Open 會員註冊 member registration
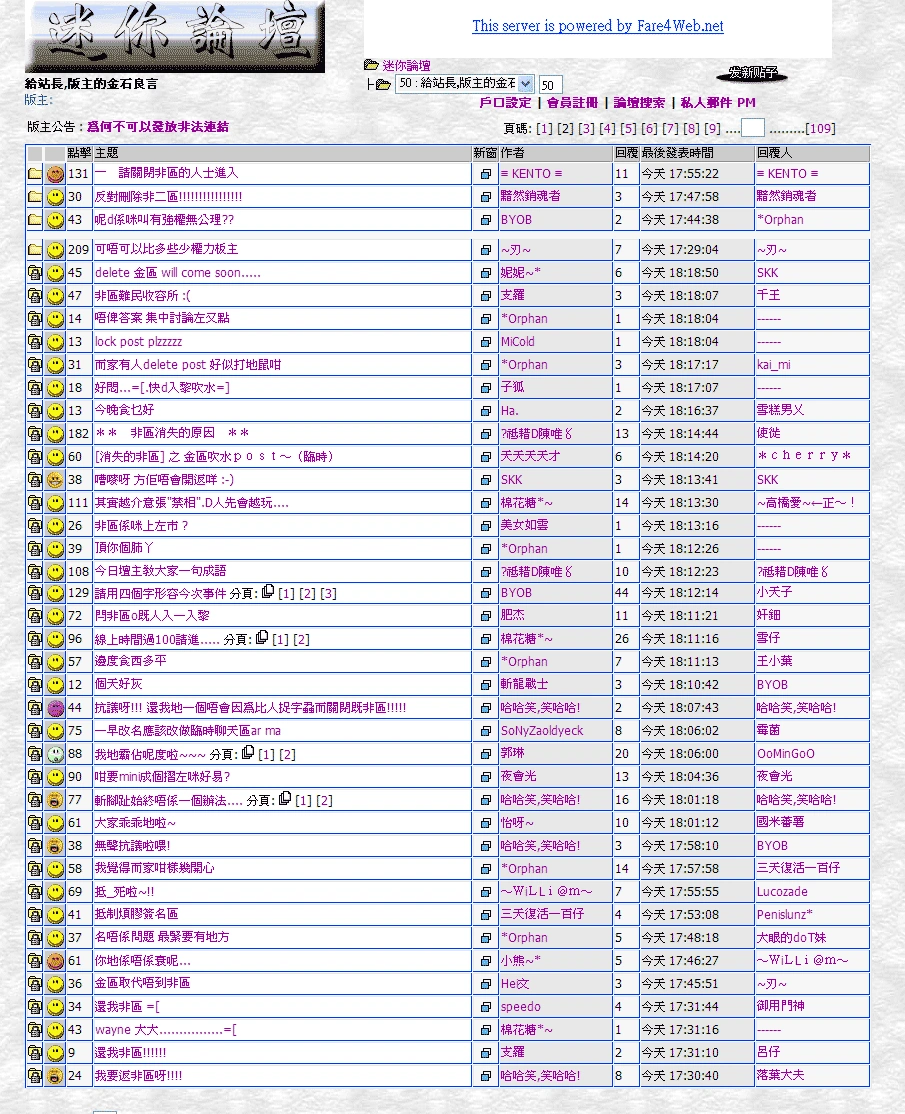Screen dimensions: 905x1114 pyautogui.click(x=572, y=102)
